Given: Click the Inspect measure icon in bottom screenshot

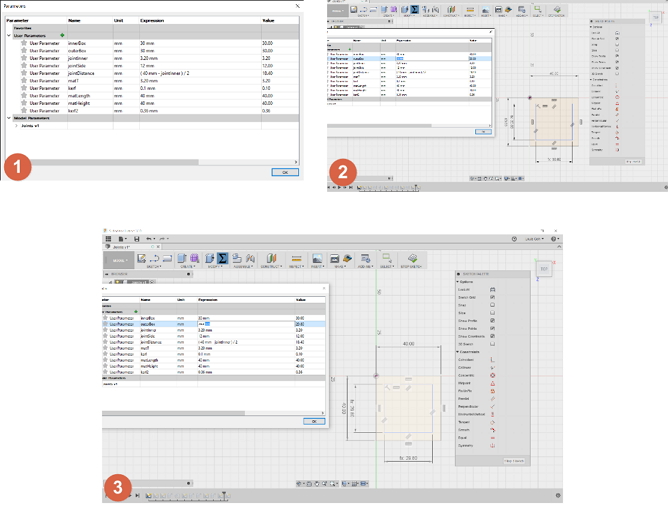Looking at the screenshot, I should pyautogui.click(x=297, y=259).
